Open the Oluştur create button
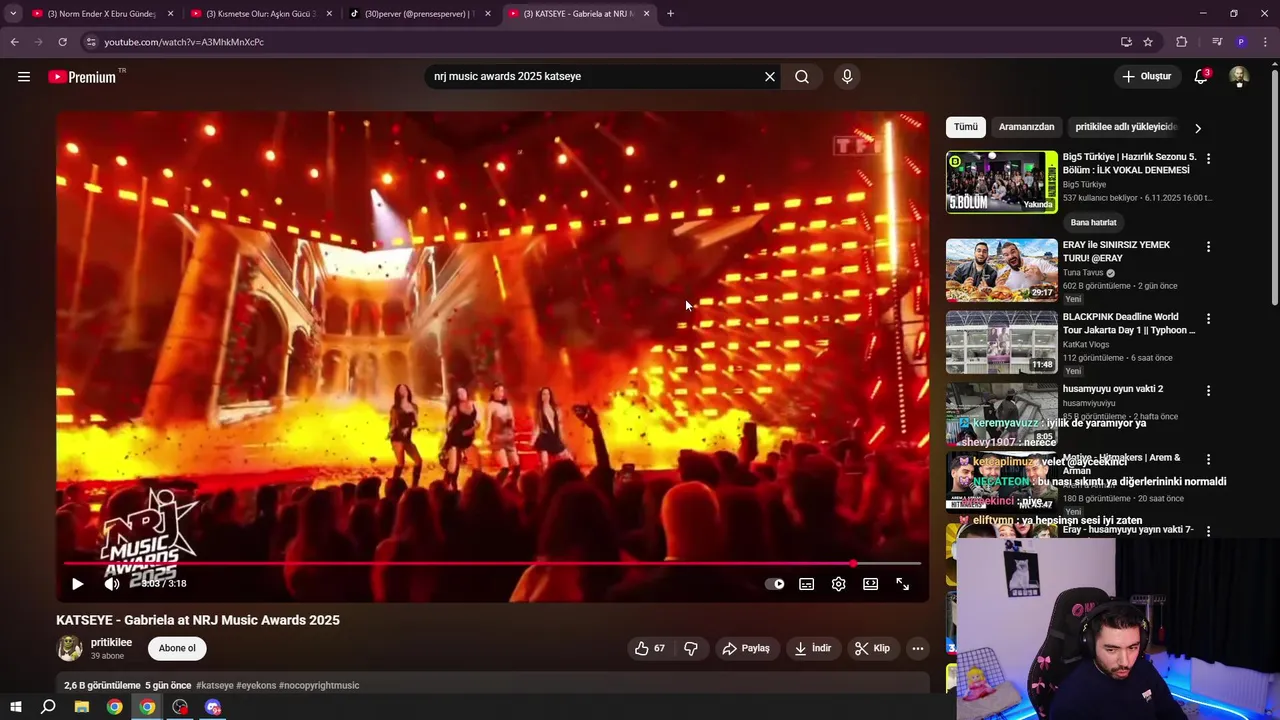Image resolution: width=1280 pixels, height=720 pixels. pos(1146,76)
